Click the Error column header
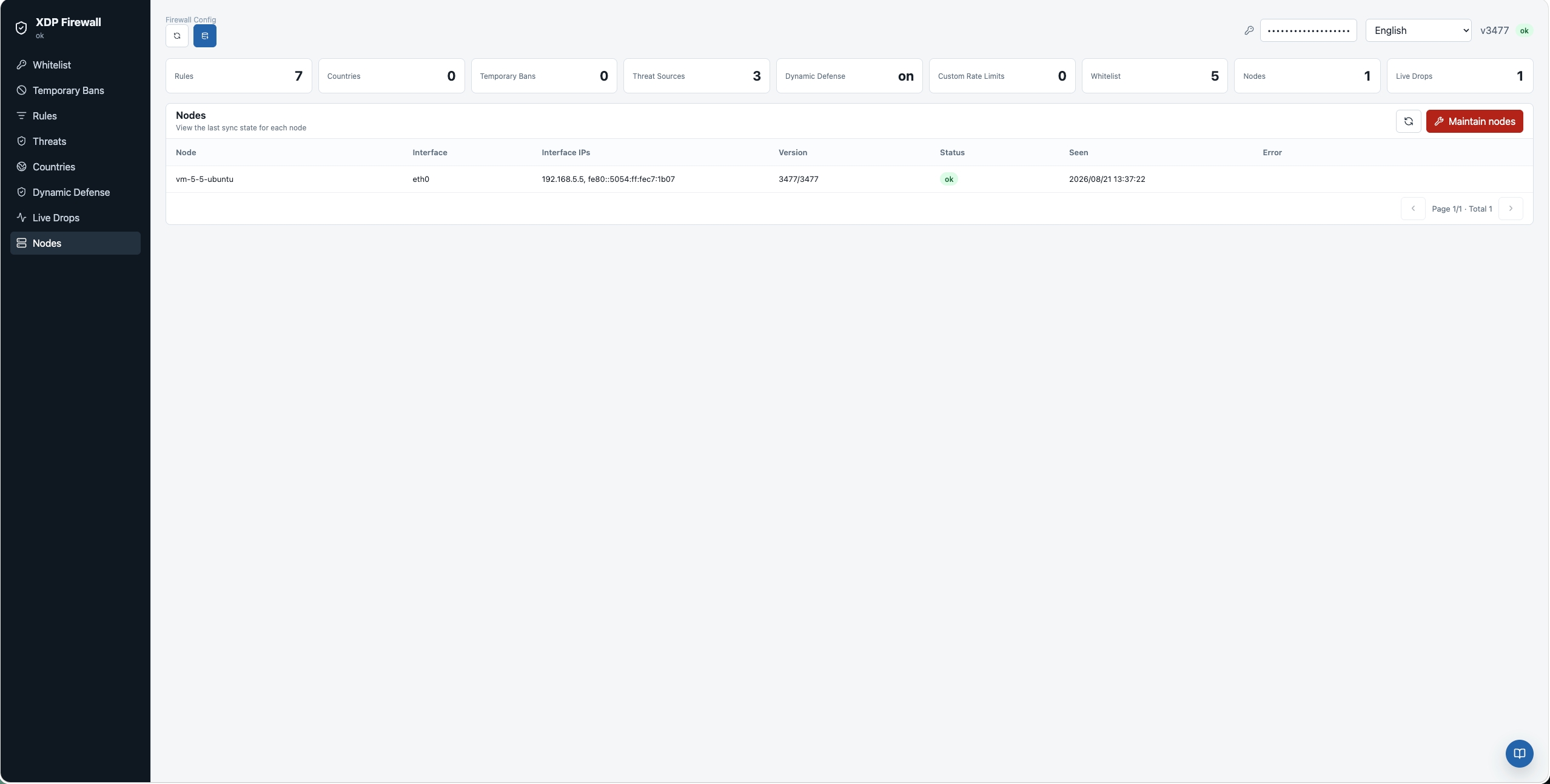 pos(1272,152)
